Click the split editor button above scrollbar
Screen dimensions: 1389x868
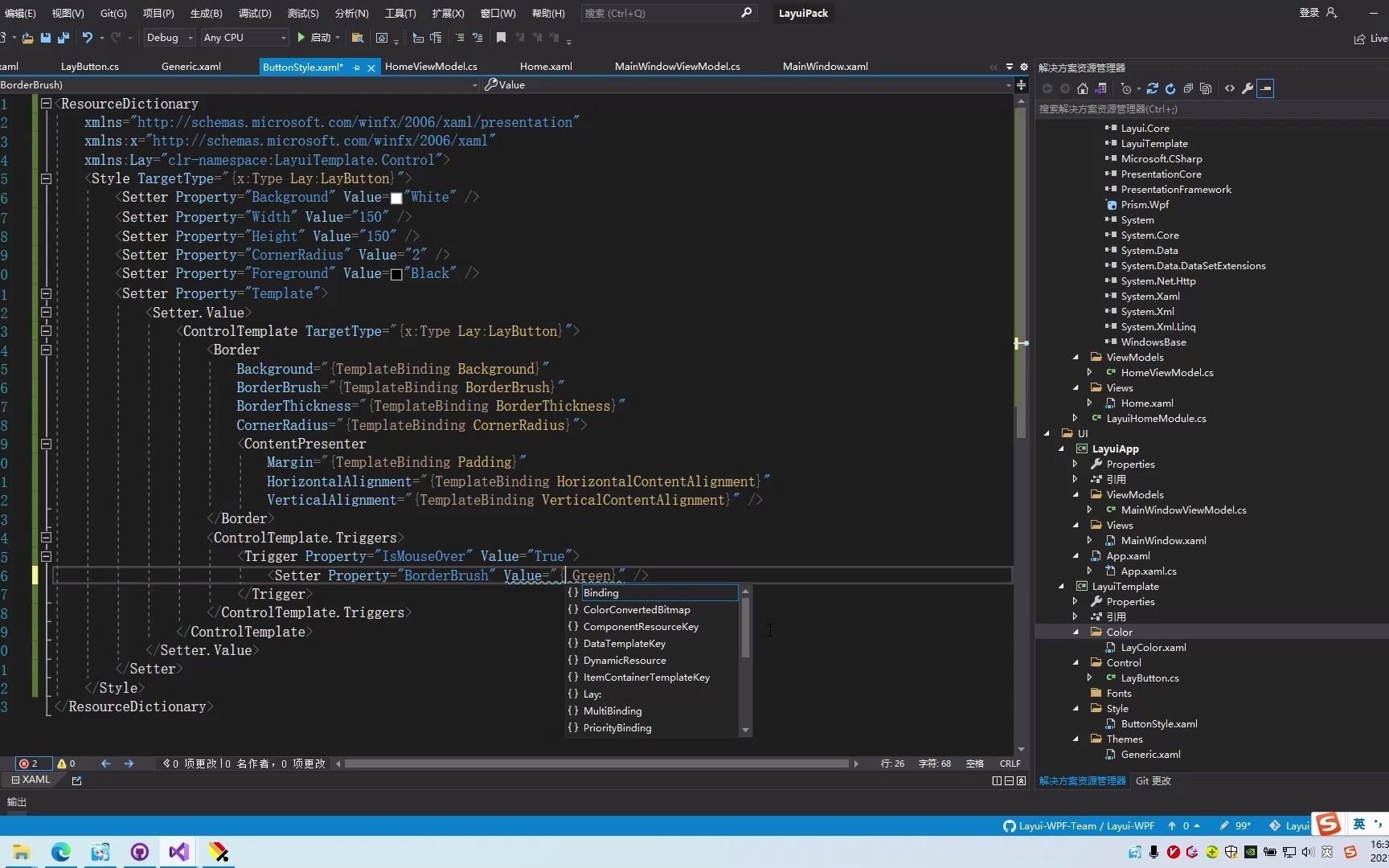point(1021,85)
